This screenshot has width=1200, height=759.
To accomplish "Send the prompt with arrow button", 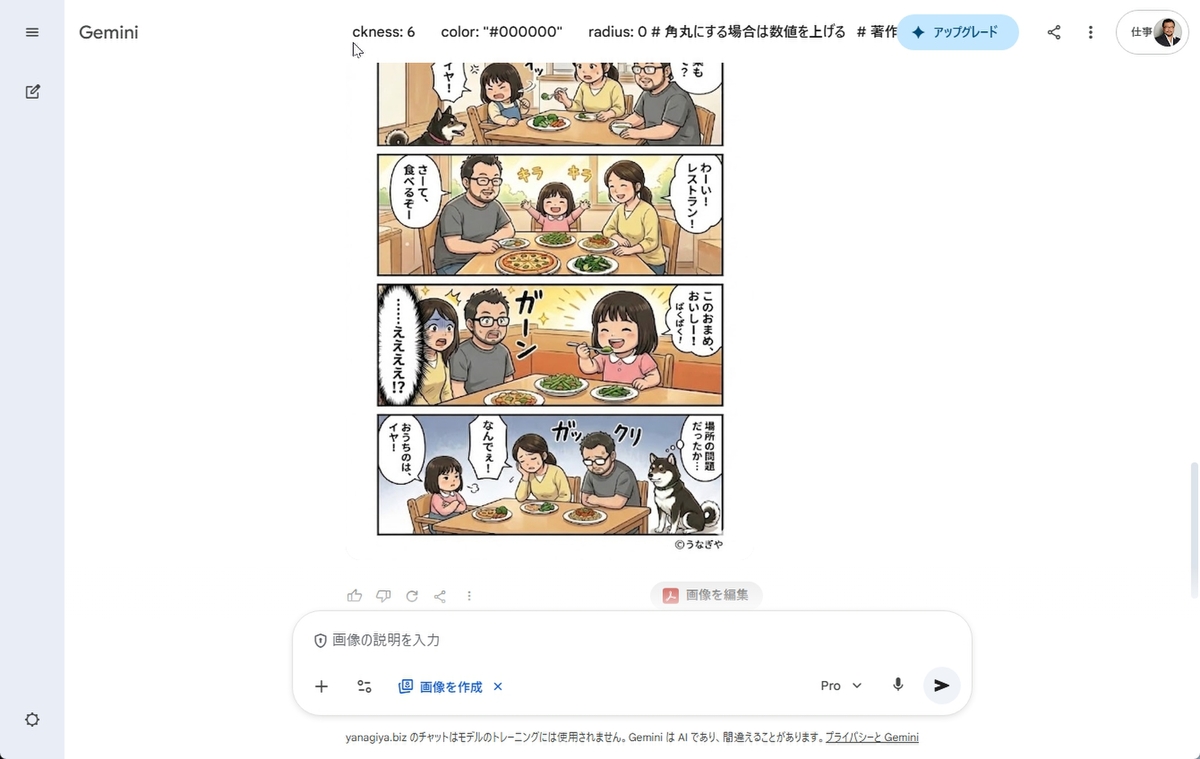I will (941, 685).
